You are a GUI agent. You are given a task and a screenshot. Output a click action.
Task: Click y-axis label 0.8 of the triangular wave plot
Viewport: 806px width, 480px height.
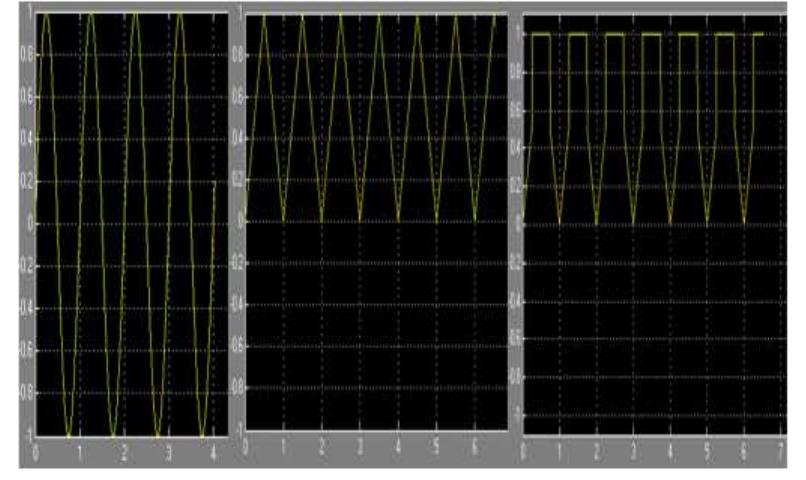(237, 56)
